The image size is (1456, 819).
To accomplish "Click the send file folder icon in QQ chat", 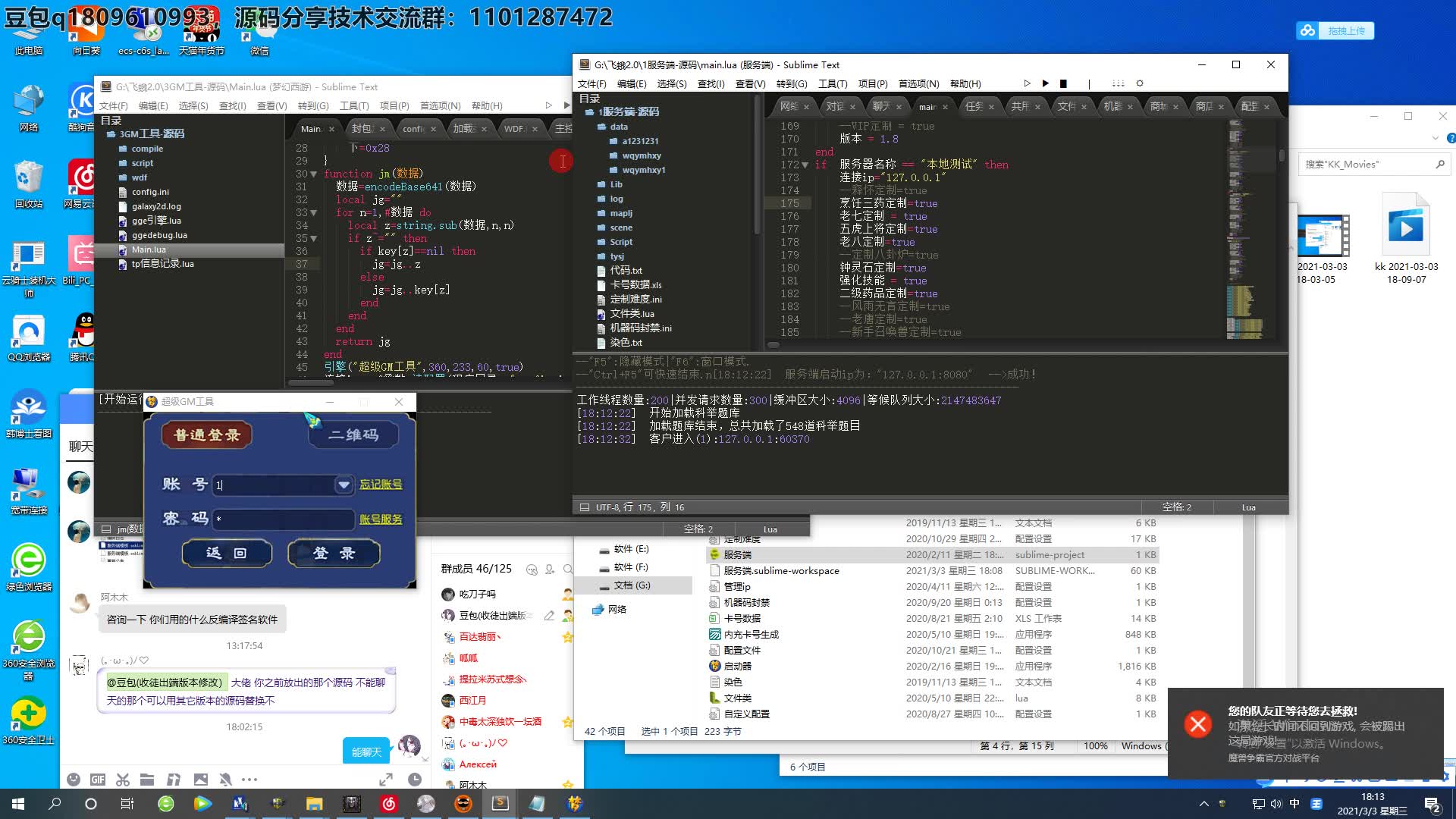I will [x=147, y=779].
